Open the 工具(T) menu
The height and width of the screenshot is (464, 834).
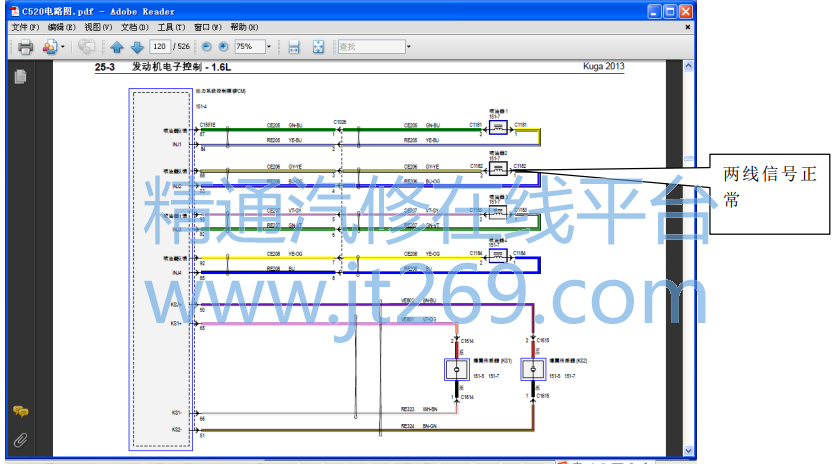[171, 27]
